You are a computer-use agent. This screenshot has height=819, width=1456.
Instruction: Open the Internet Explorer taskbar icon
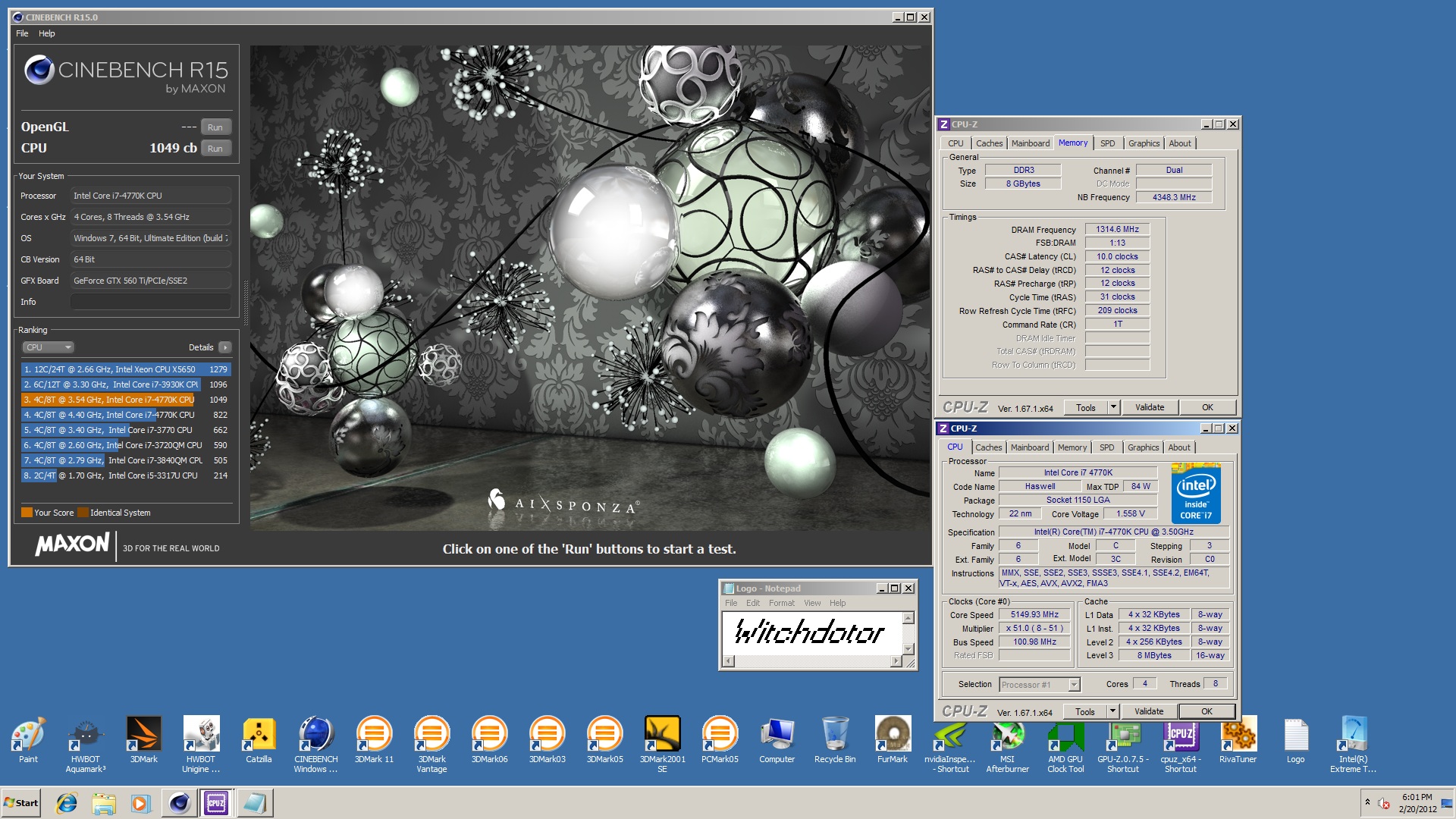coord(67,803)
